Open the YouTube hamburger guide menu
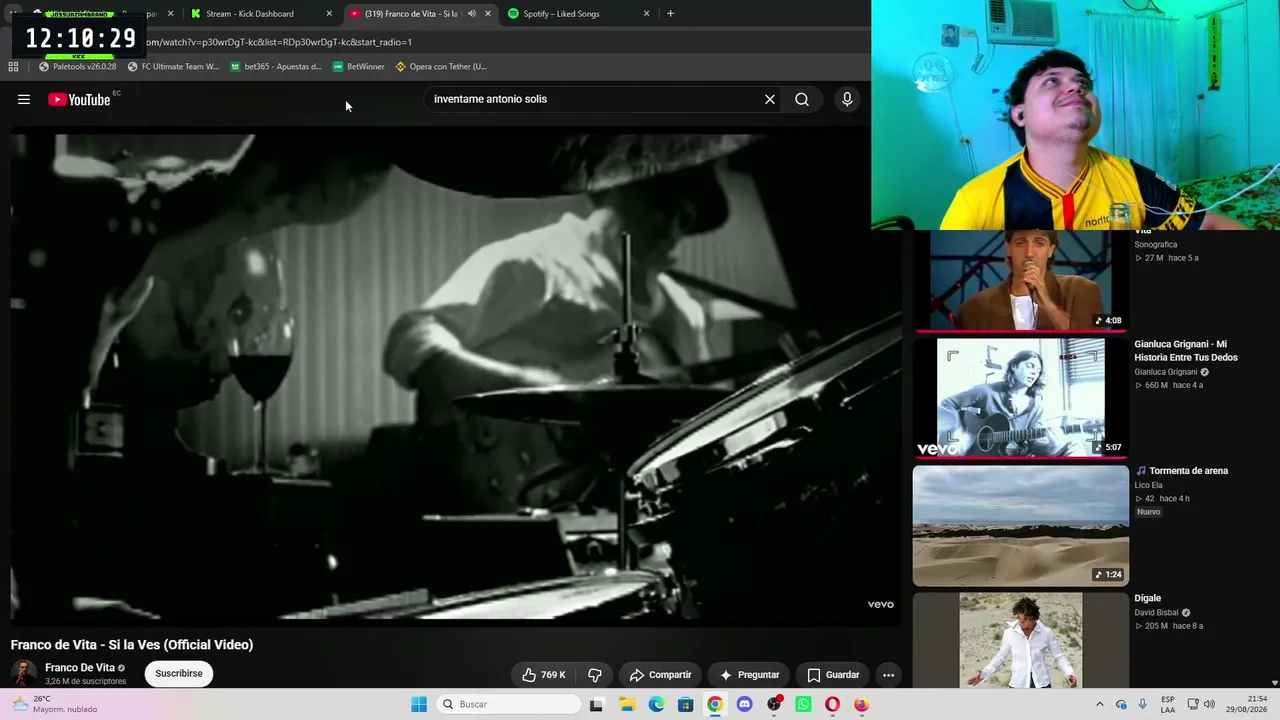 point(24,99)
